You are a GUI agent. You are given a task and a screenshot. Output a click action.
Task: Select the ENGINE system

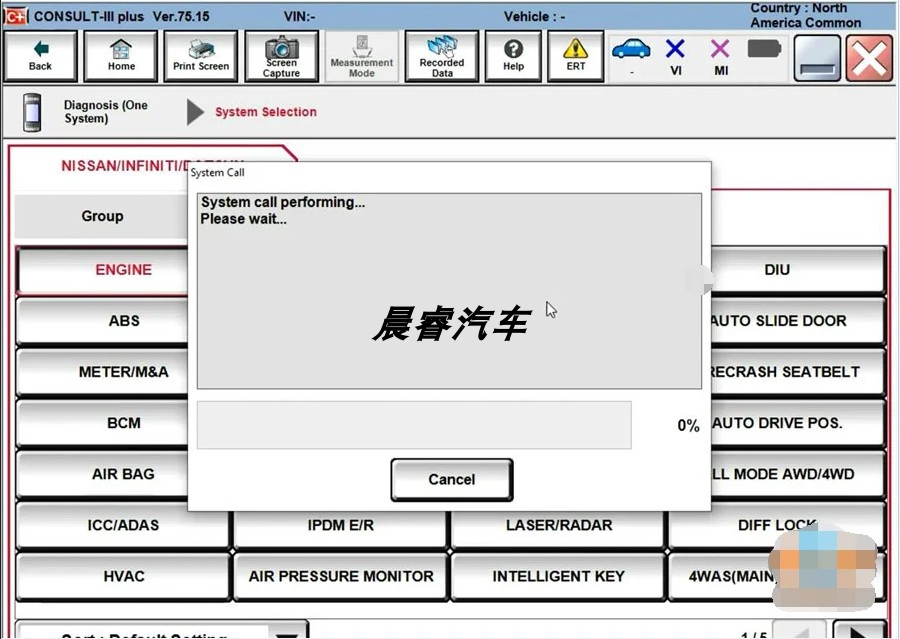point(102,269)
